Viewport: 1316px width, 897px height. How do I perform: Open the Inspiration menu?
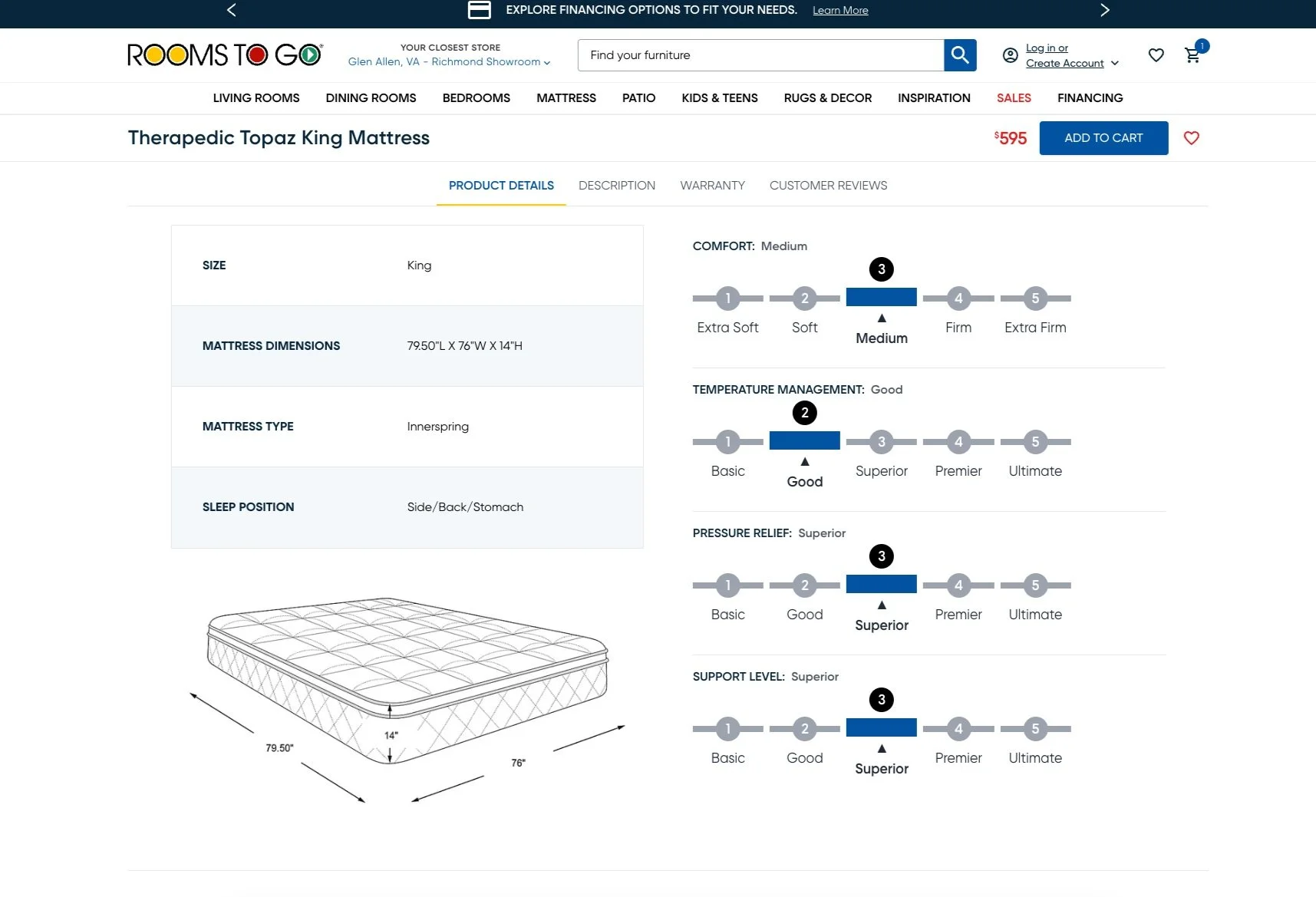(934, 98)
